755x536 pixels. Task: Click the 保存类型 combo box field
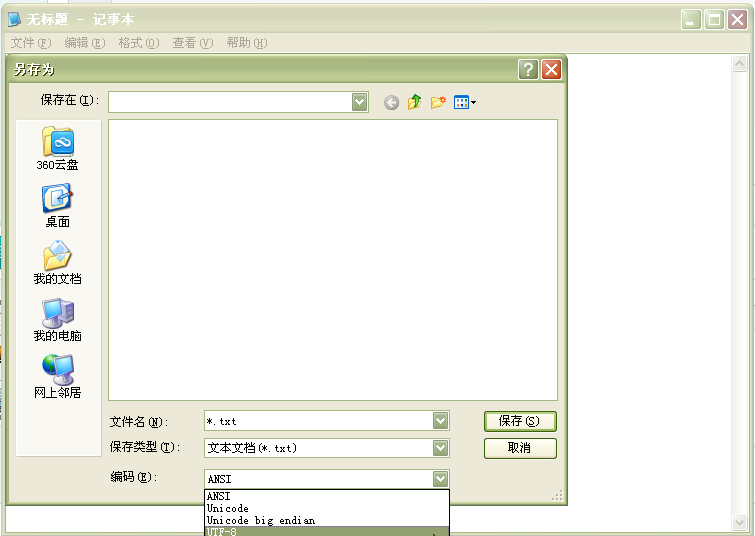(326, 448)
